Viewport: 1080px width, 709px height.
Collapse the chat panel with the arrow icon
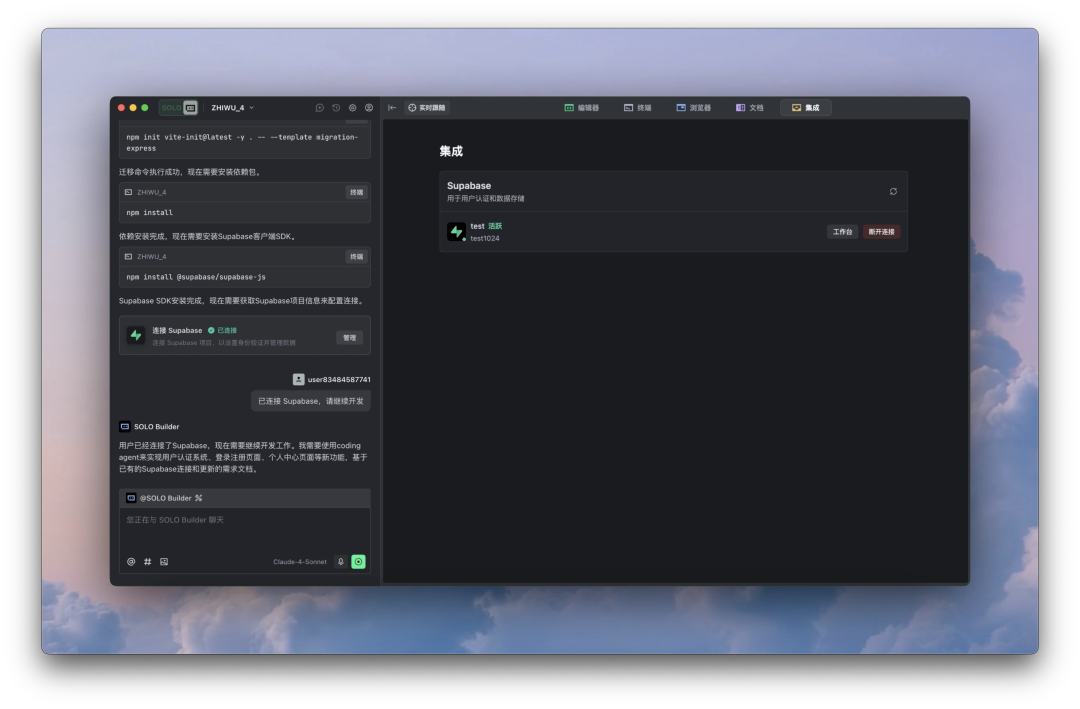[x=392, y=107]
